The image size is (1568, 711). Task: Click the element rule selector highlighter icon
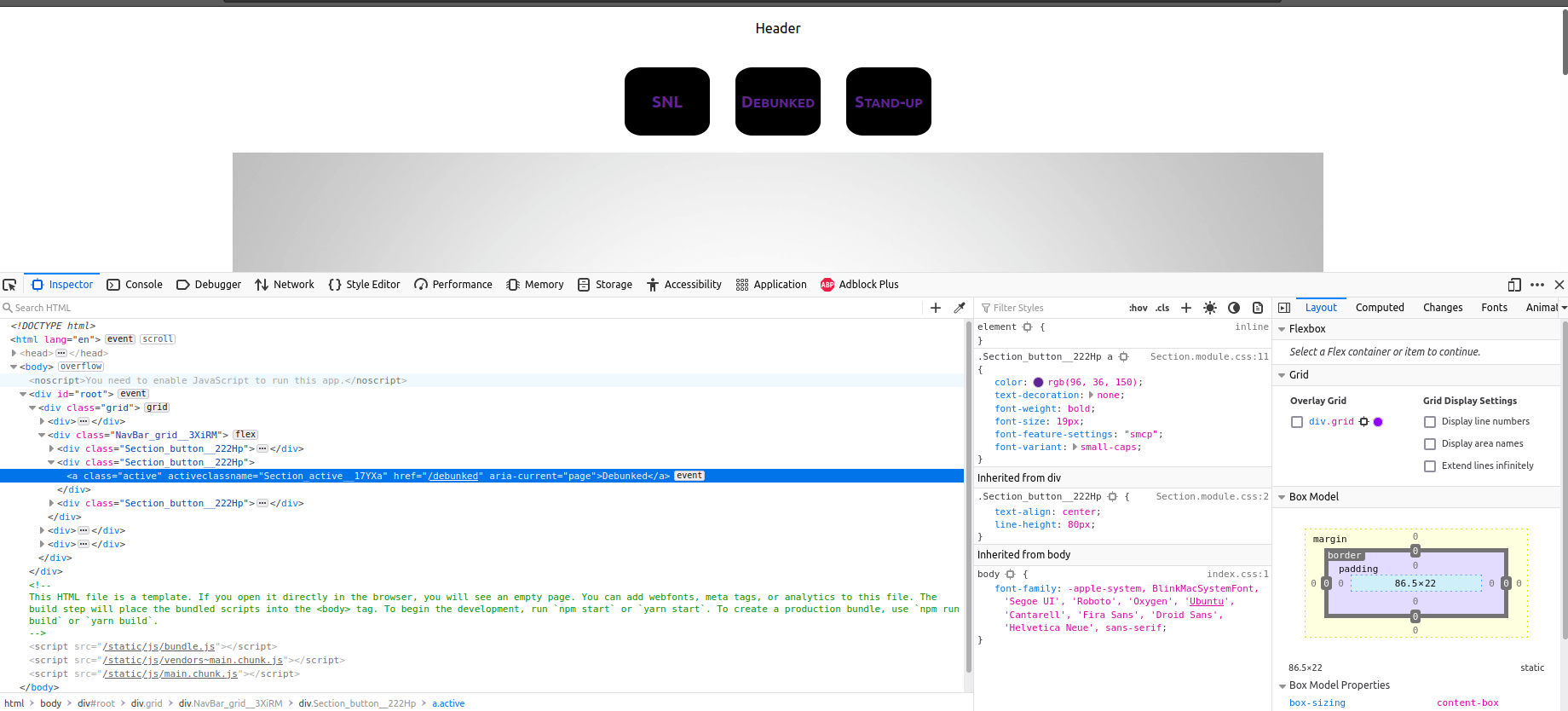click(x=1028, y=327)
